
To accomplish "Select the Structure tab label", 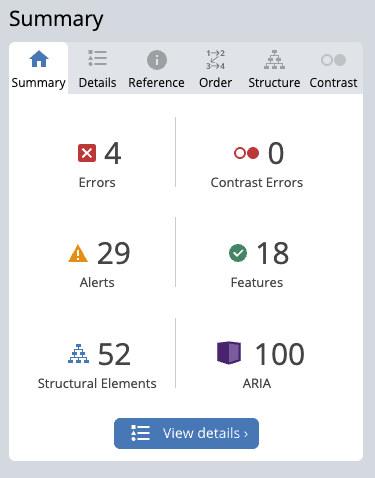I will tap(274, 83).
